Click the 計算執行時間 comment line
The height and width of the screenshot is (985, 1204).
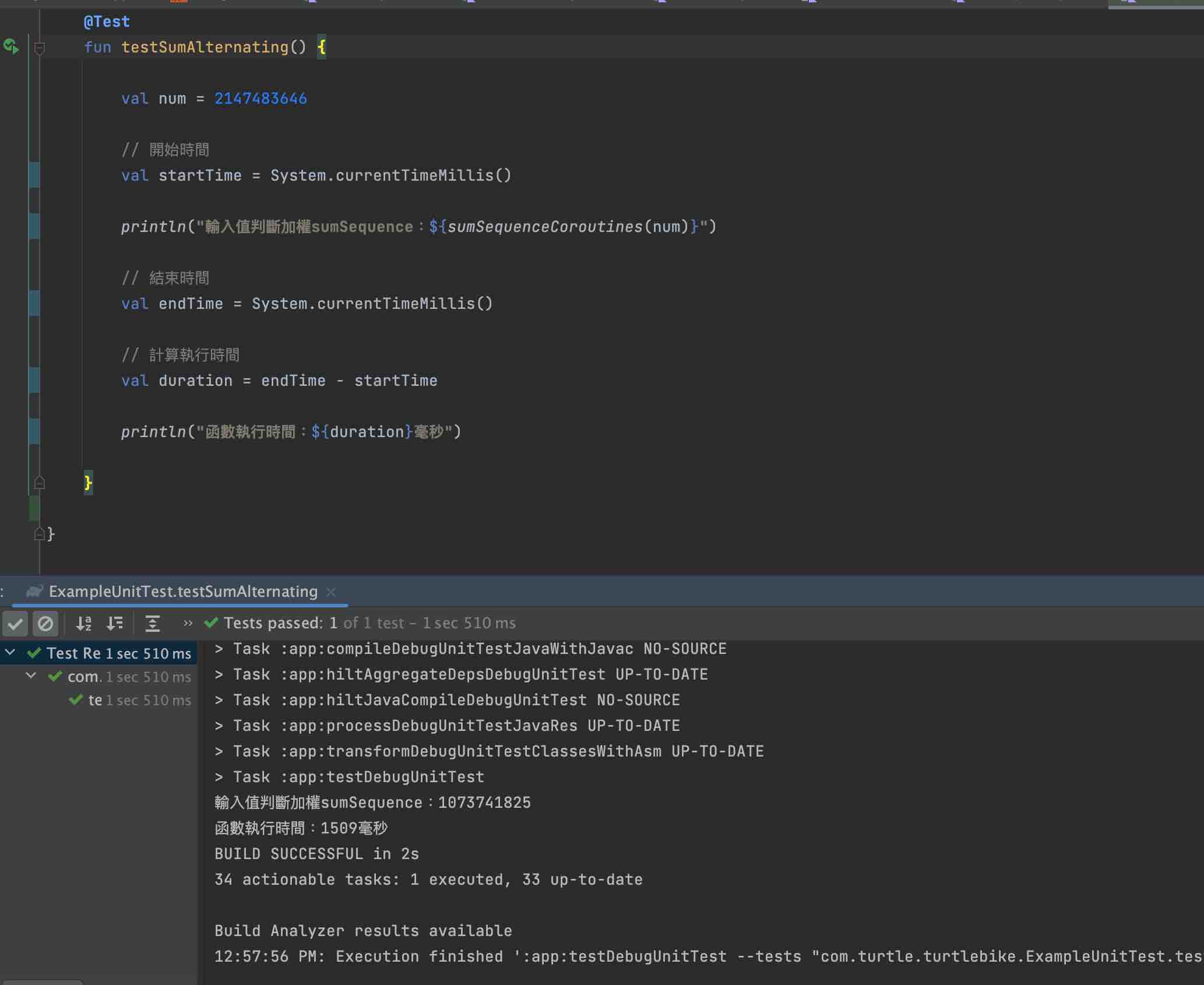(x=180, y=355)
